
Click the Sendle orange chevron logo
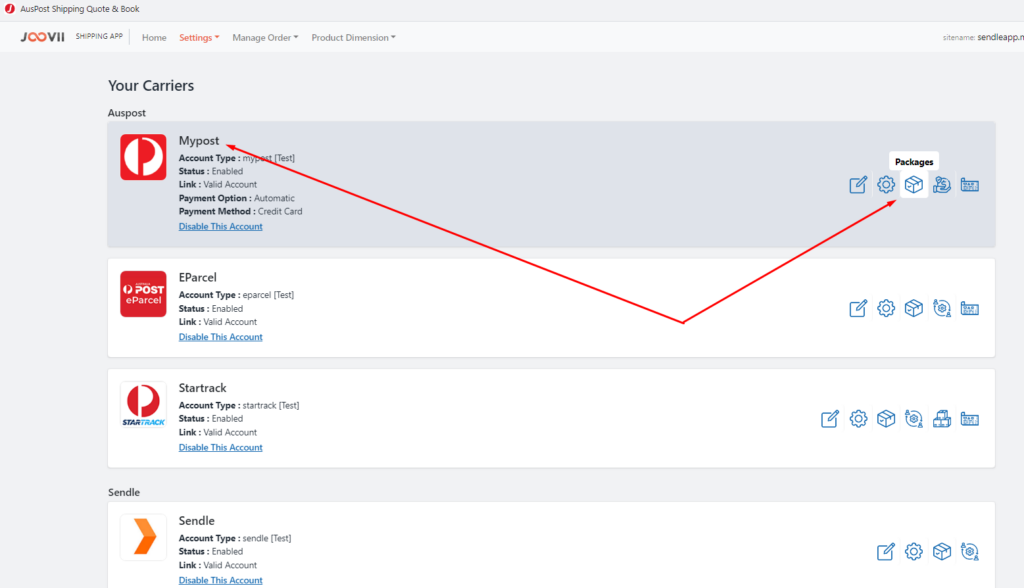pyautogui.click(x=143, y=537)
